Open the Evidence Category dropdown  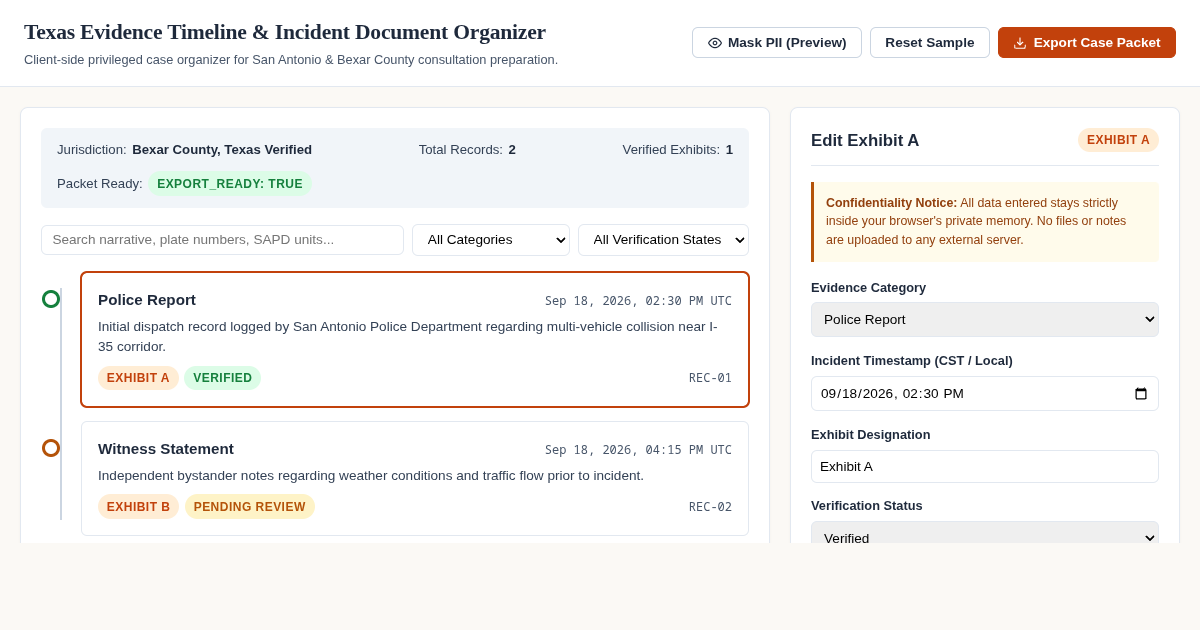pos(985,319)
